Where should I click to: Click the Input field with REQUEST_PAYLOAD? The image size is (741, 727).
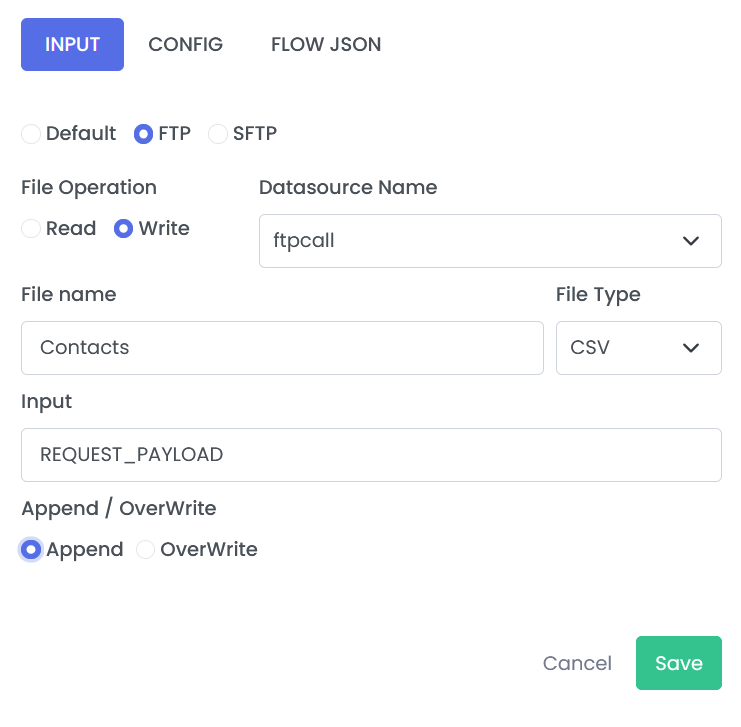tap(371, 455)
